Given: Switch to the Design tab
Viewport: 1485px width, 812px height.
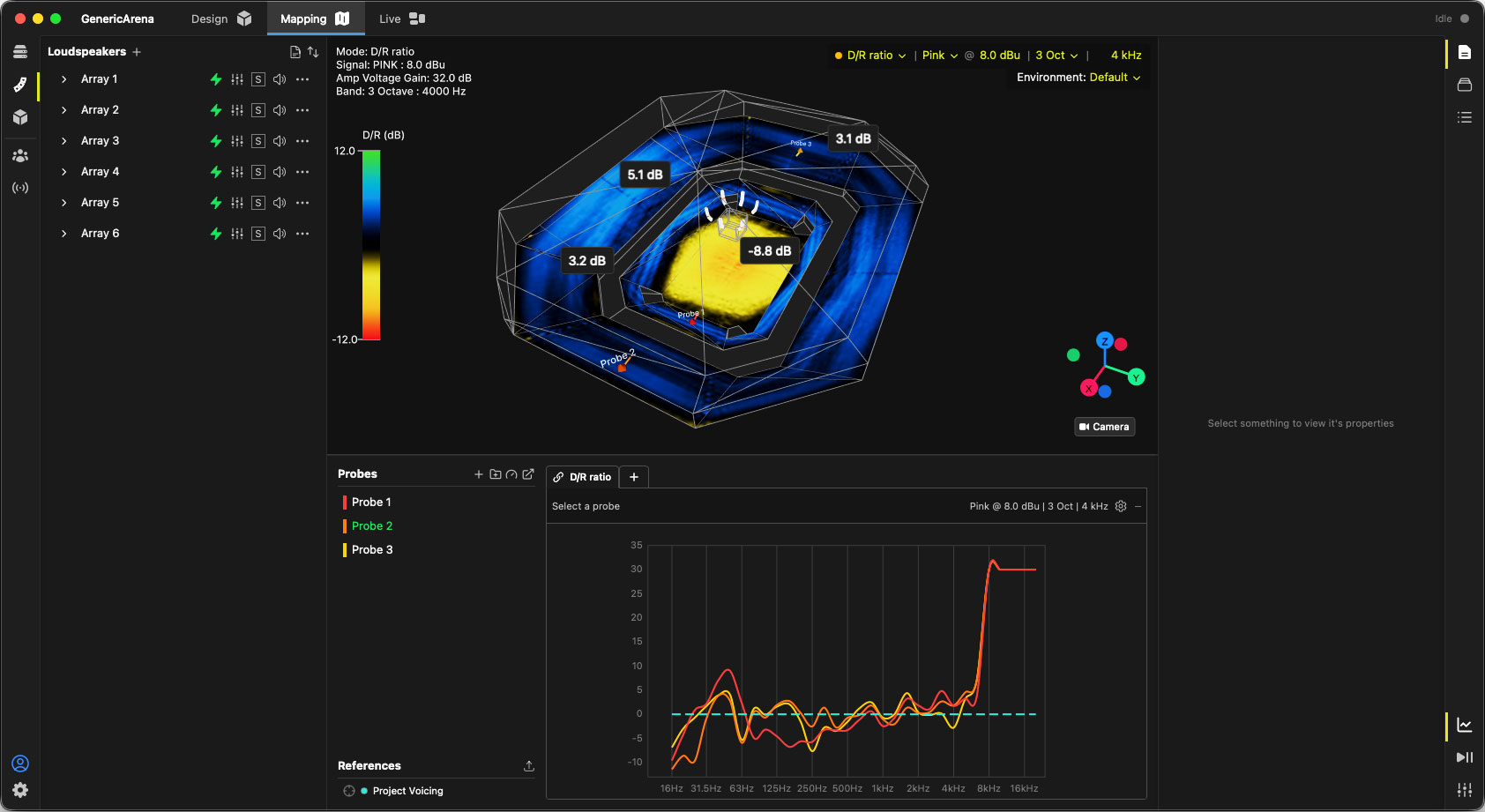Looking at the screenshot, I should click(221, 19).
